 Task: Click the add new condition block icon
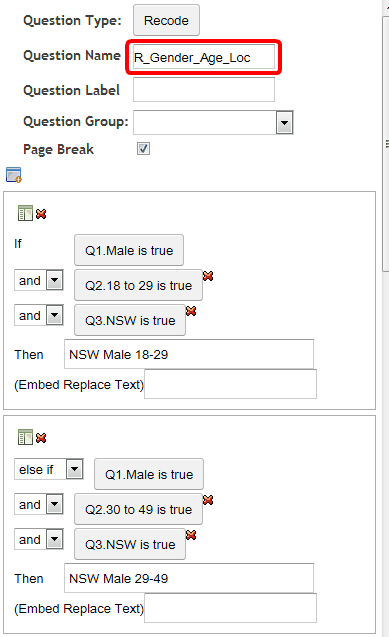(14, 175)
